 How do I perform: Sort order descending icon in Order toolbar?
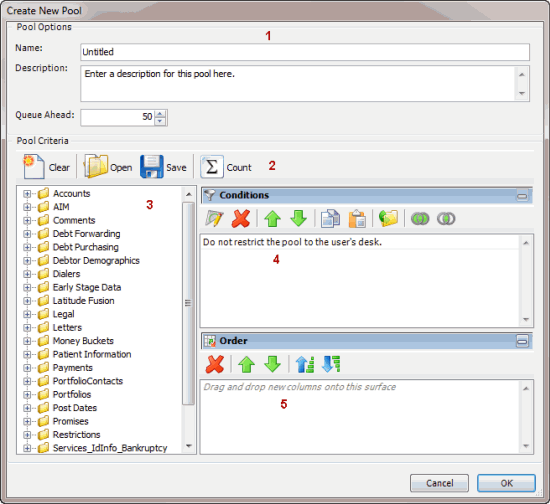point(331,364)
